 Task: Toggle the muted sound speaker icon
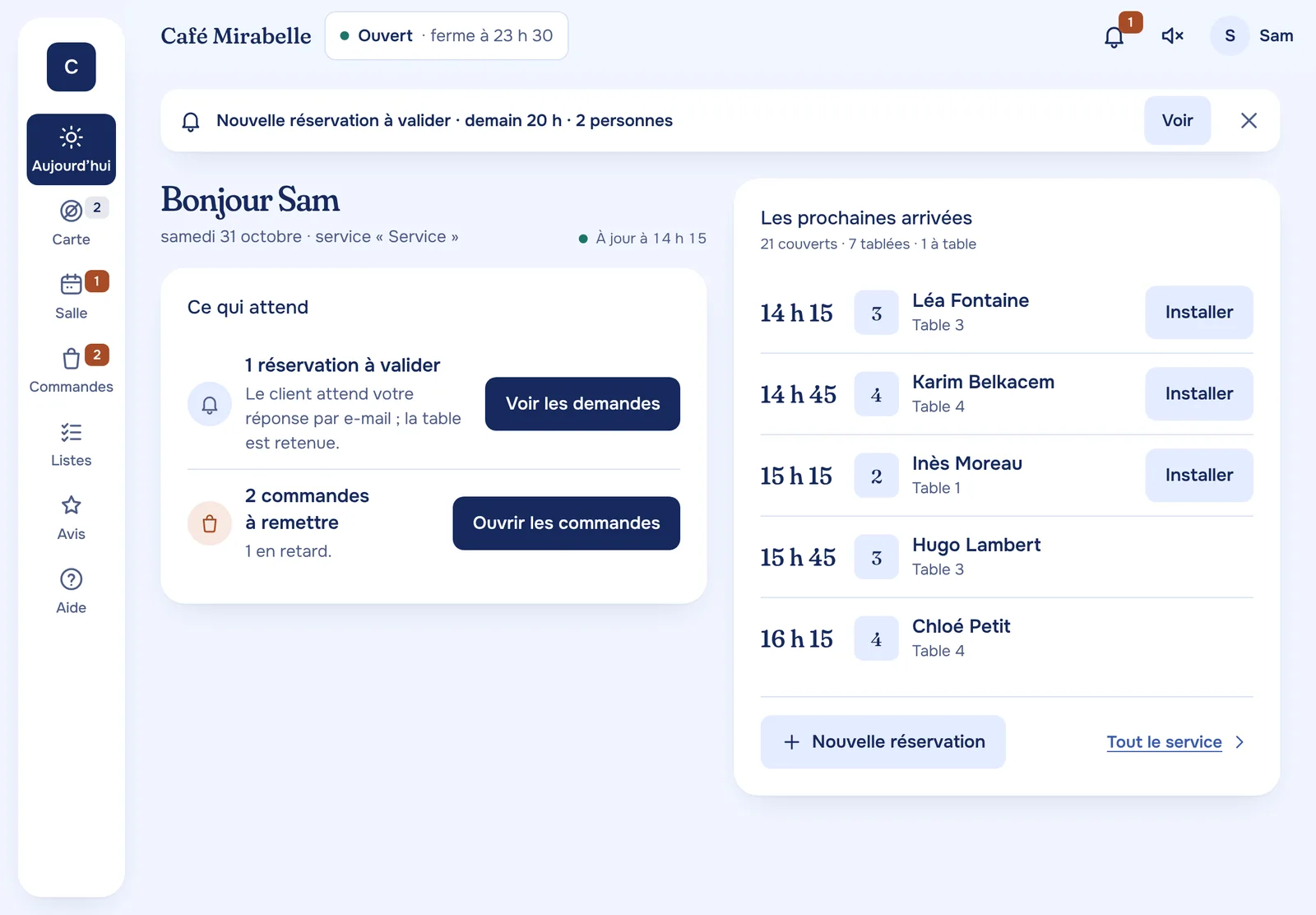tap(1172, 36)
